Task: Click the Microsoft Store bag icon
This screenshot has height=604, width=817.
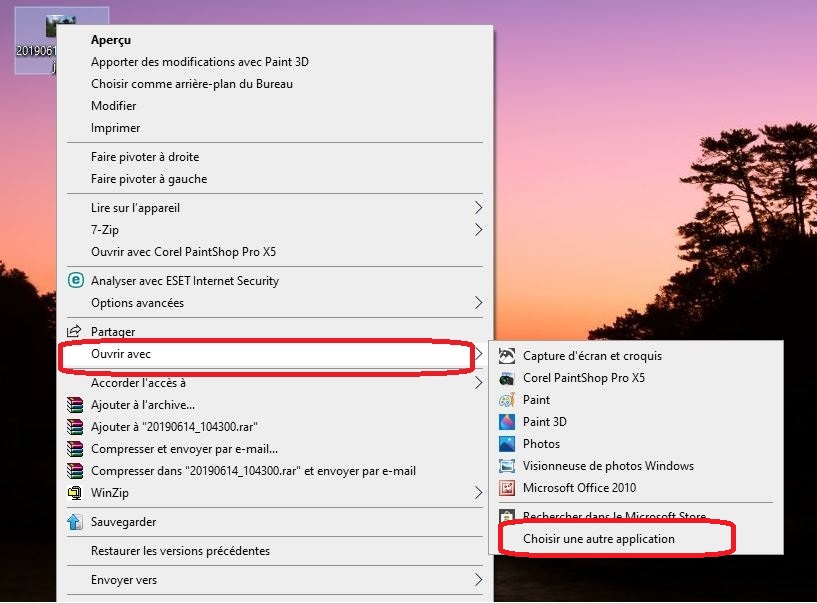Action: pos(507,515)
